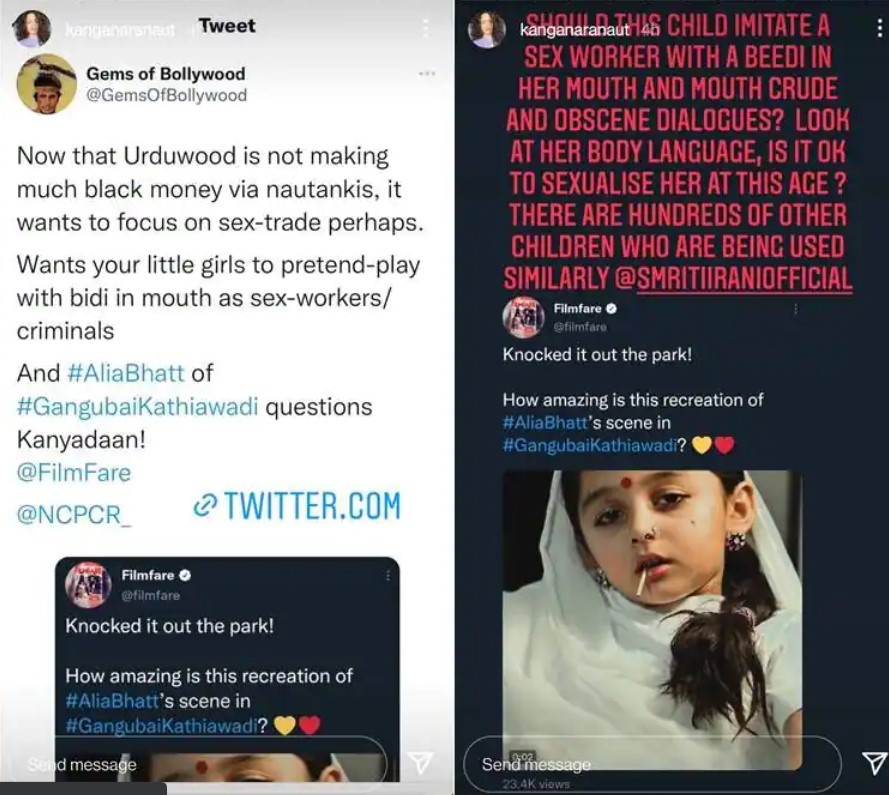
Task: Tap the send arrow icon in right story
Action: click(874, 763)
